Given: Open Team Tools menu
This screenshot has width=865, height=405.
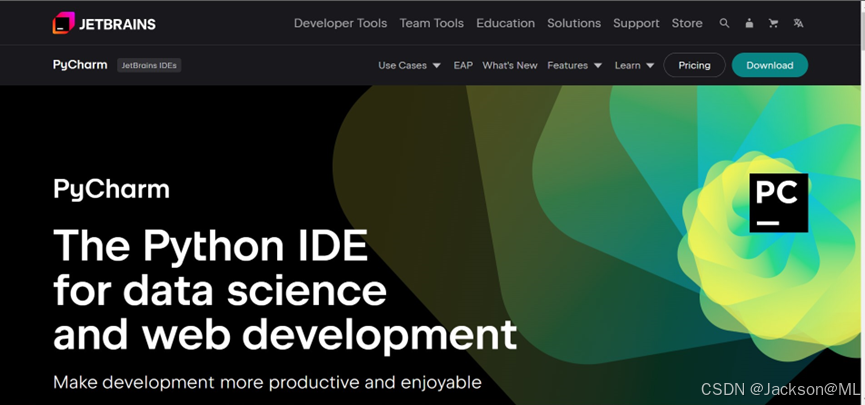Looking at the screenshot, I should click(431, 23).
